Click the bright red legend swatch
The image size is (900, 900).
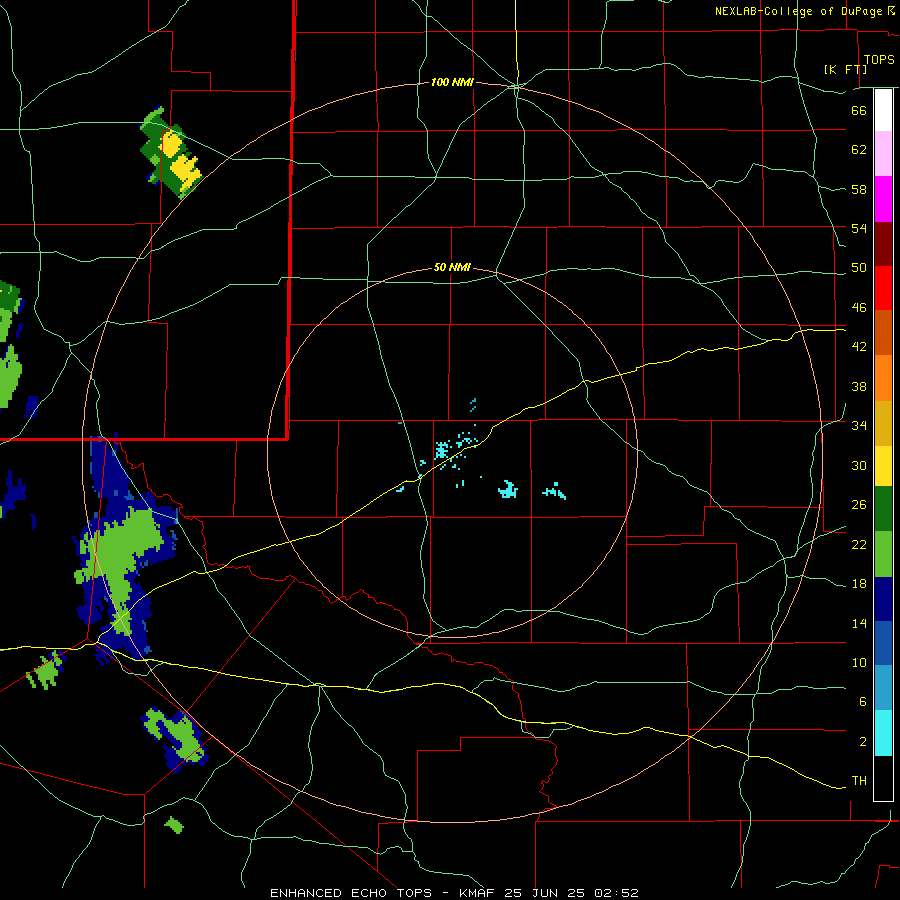pos(883,288)
